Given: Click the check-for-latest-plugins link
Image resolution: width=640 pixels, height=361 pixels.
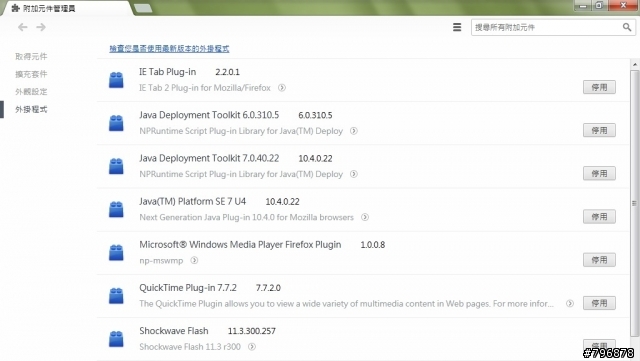Looking at the screenshot, I should [x=169, y=49].
